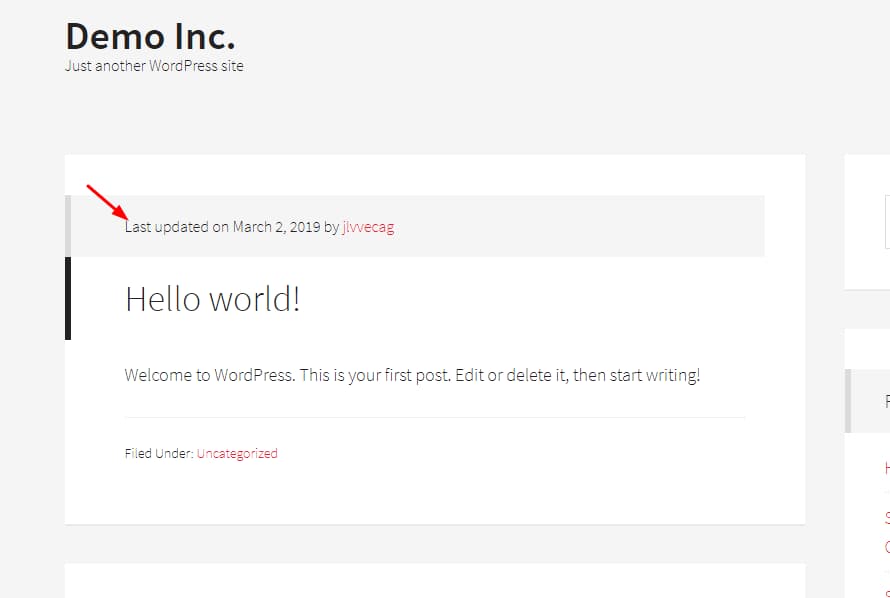890x598 pixels.
Task: Open the Uncategorized category link
Action: point(236,453)
